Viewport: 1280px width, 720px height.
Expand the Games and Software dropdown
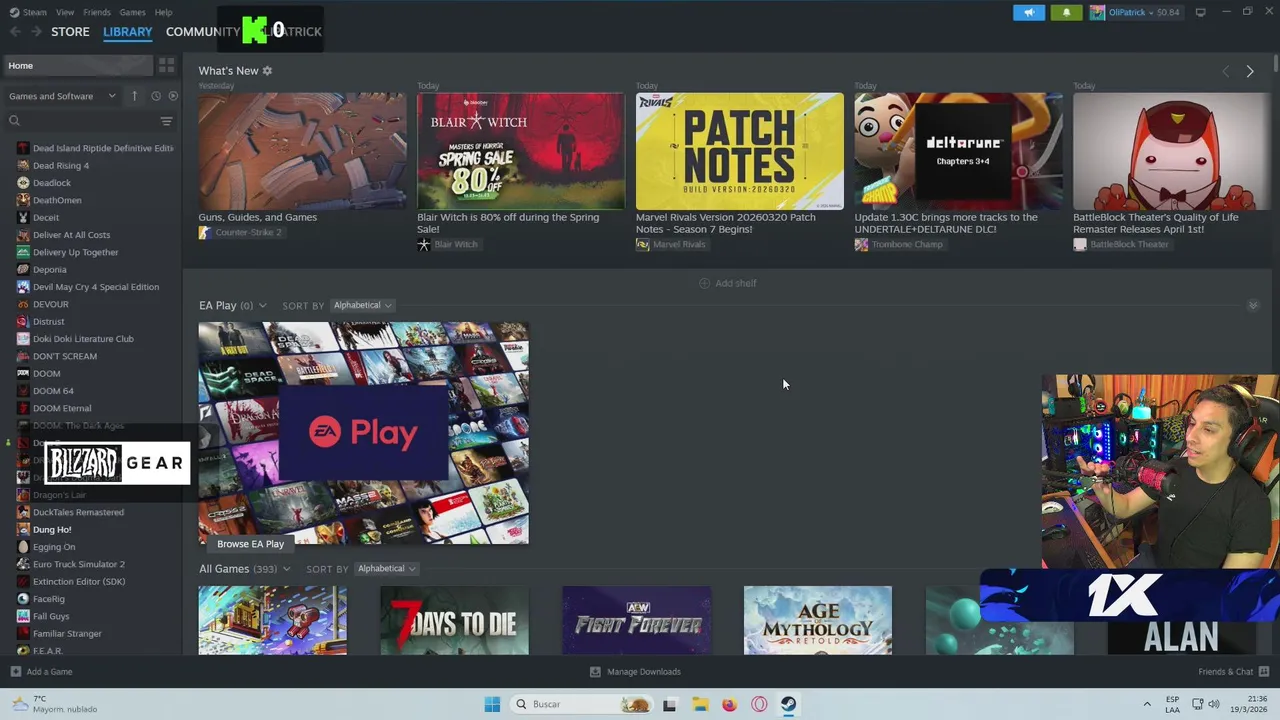tap(62, 96)
